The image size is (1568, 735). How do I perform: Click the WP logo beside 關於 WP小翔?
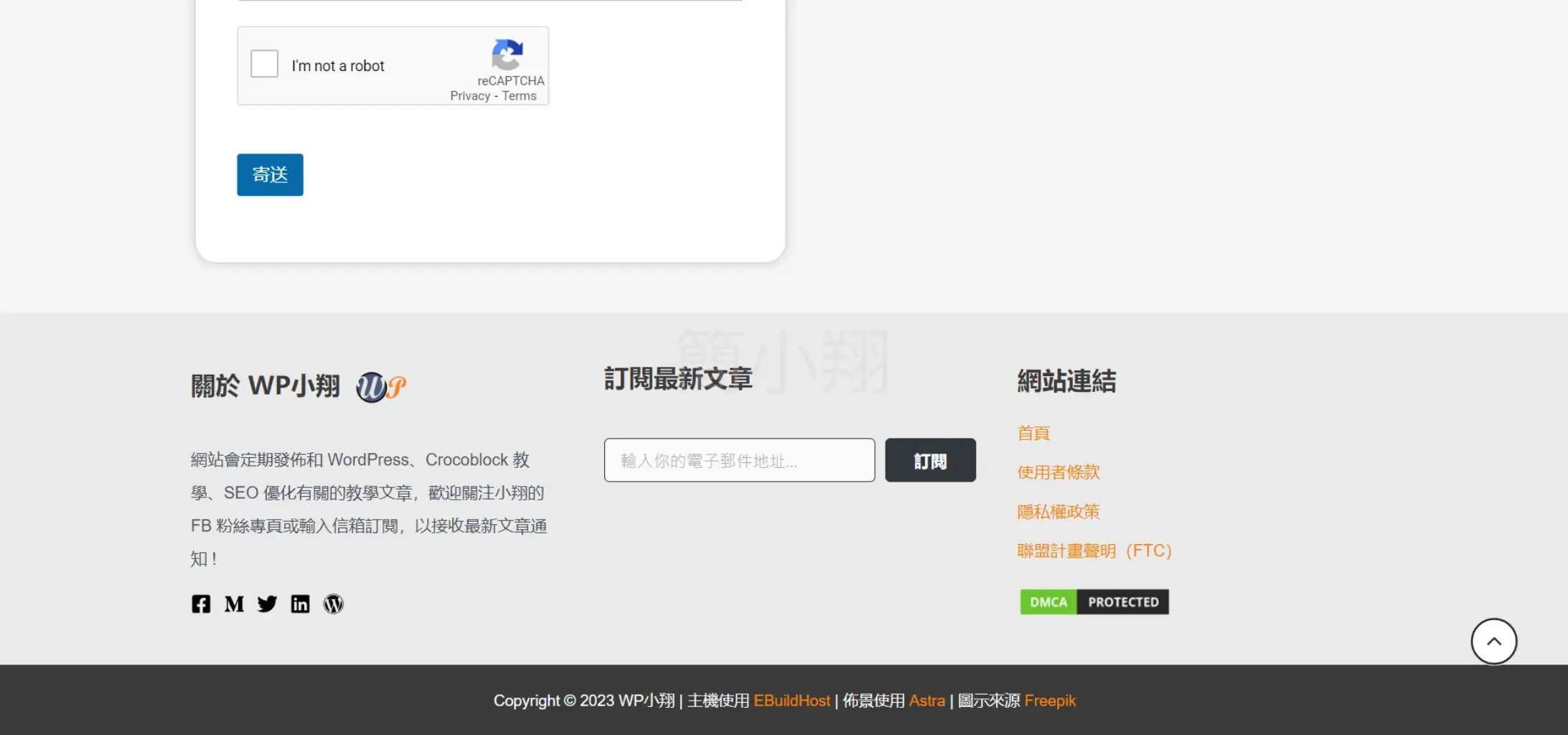pos(381,387)
